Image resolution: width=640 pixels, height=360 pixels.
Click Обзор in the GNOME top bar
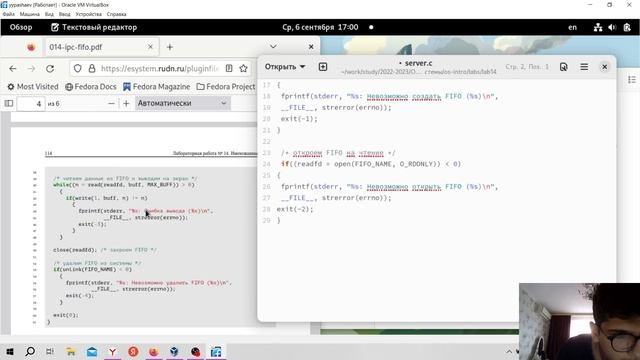[x=21, y=27]
